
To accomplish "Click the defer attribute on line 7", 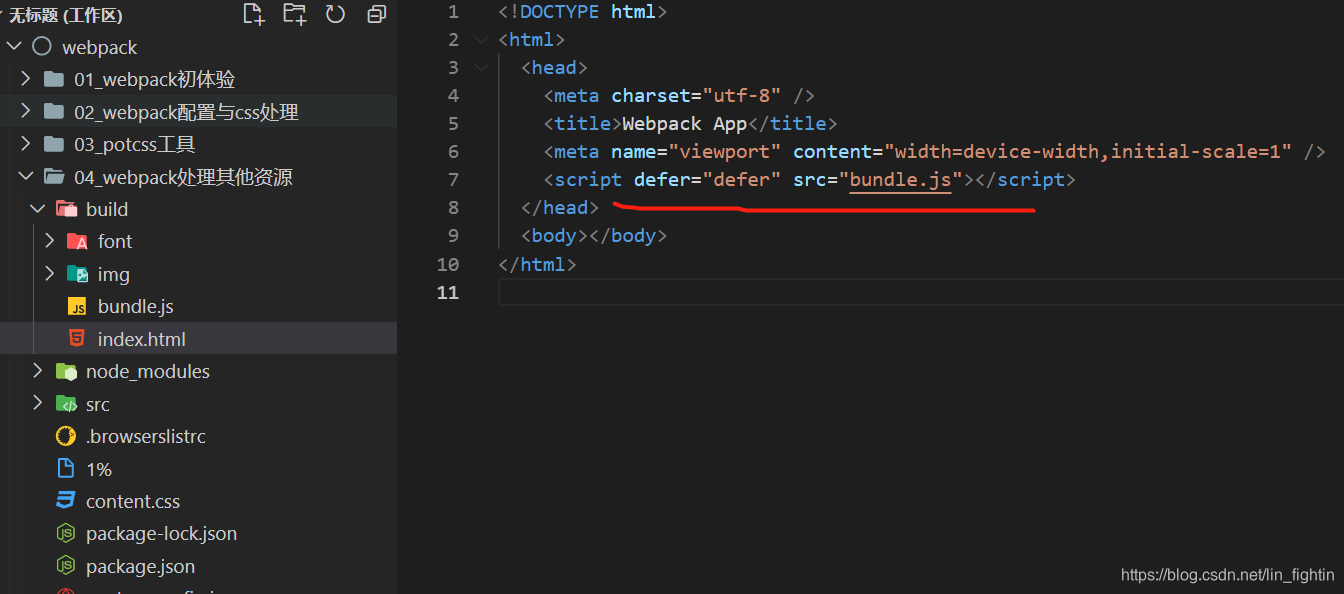I will pos(662,180).
